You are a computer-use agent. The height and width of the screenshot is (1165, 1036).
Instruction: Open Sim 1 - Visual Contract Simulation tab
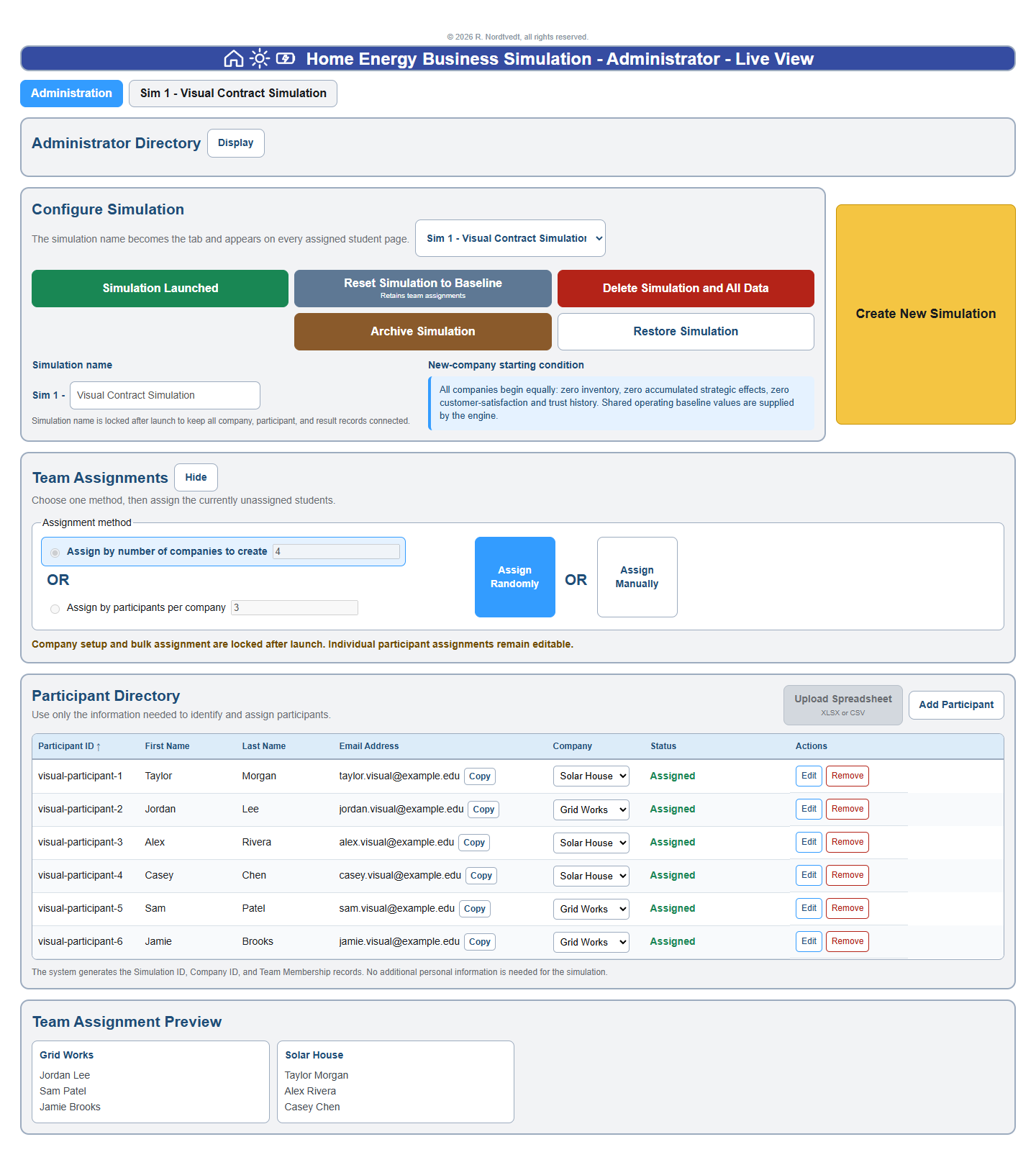[x=233, y=94]
